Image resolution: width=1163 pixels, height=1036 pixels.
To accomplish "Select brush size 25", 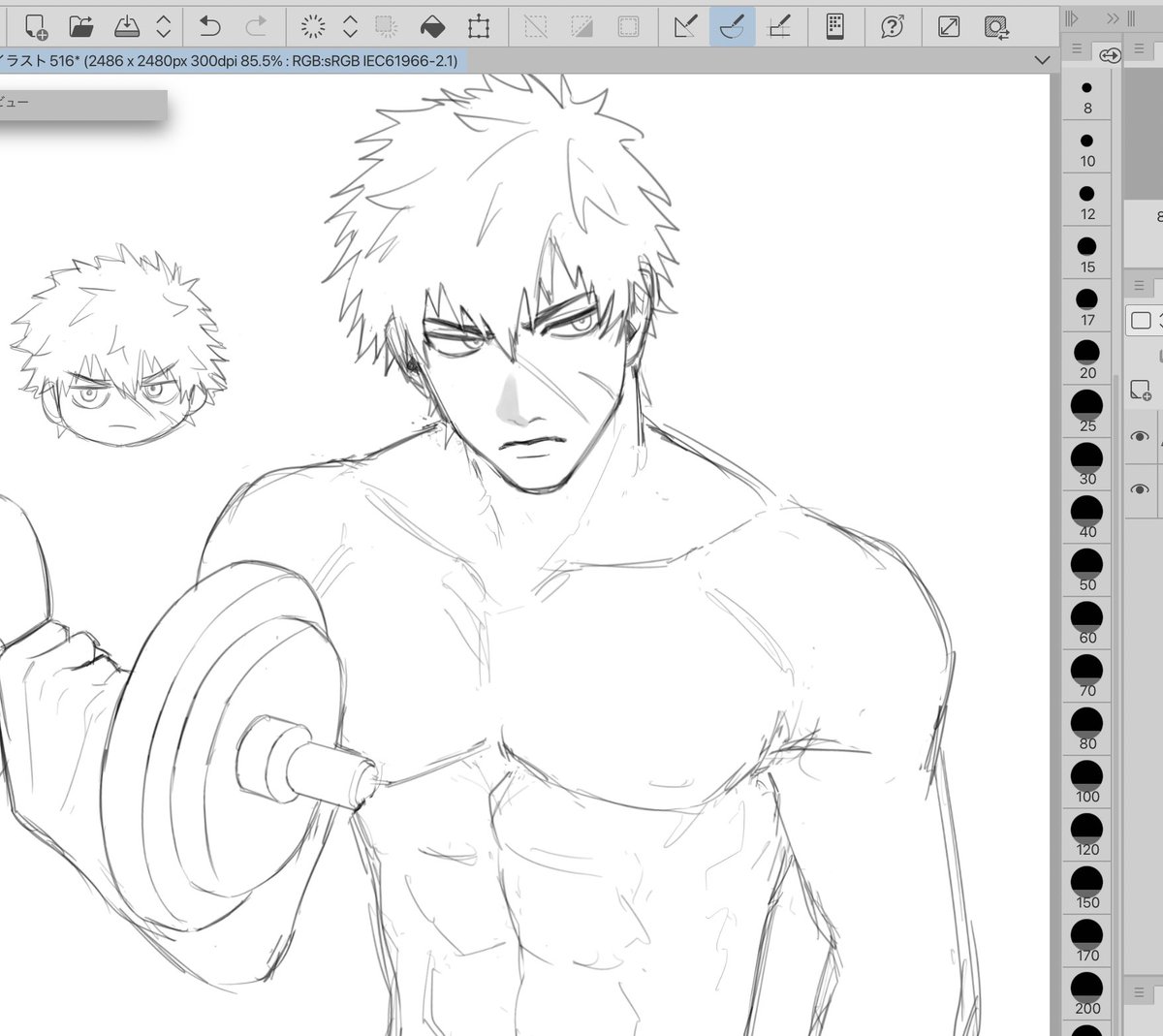I will pyautogui.click(x=1087, y=413).
